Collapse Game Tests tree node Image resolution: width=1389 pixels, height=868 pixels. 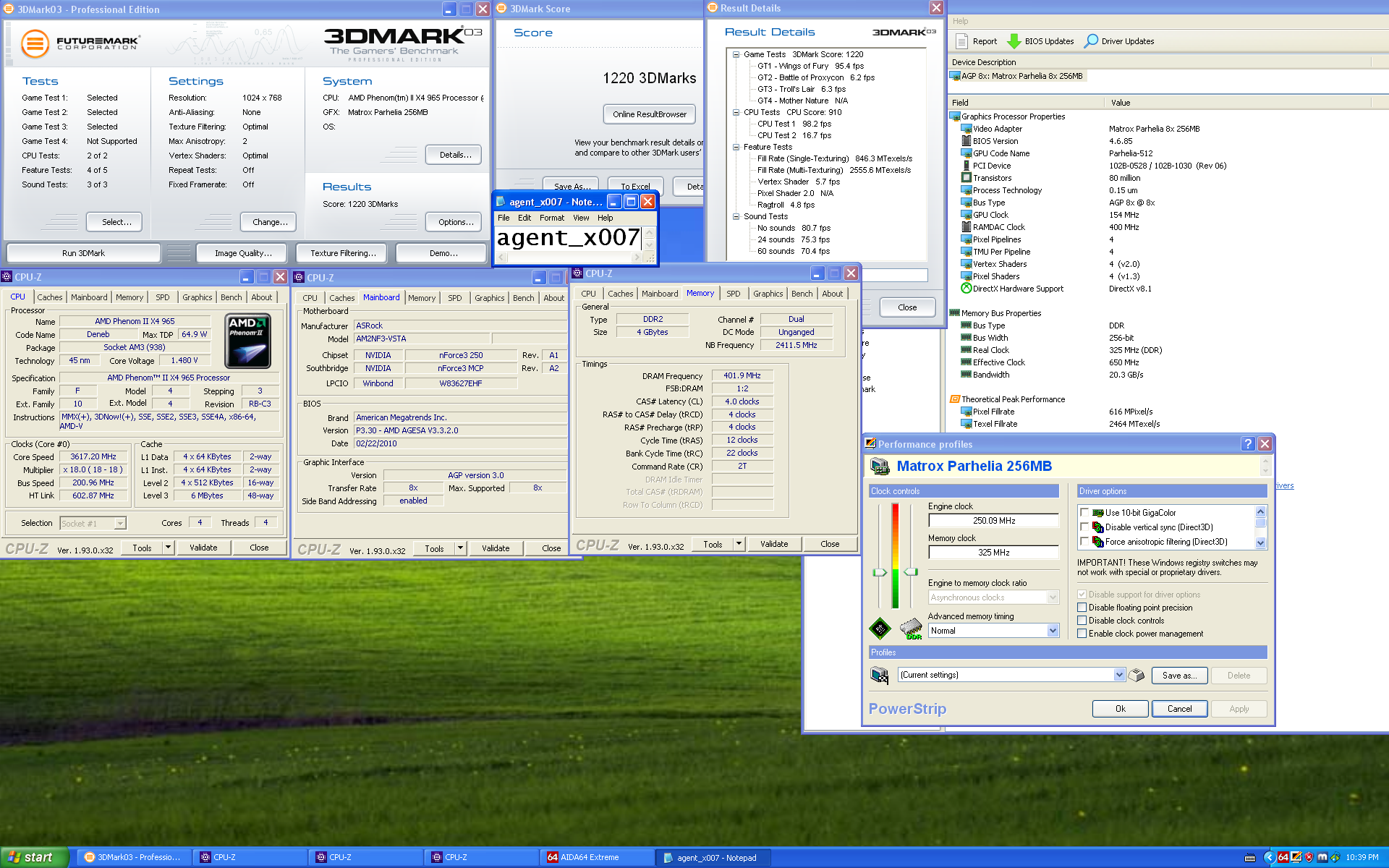736,54
